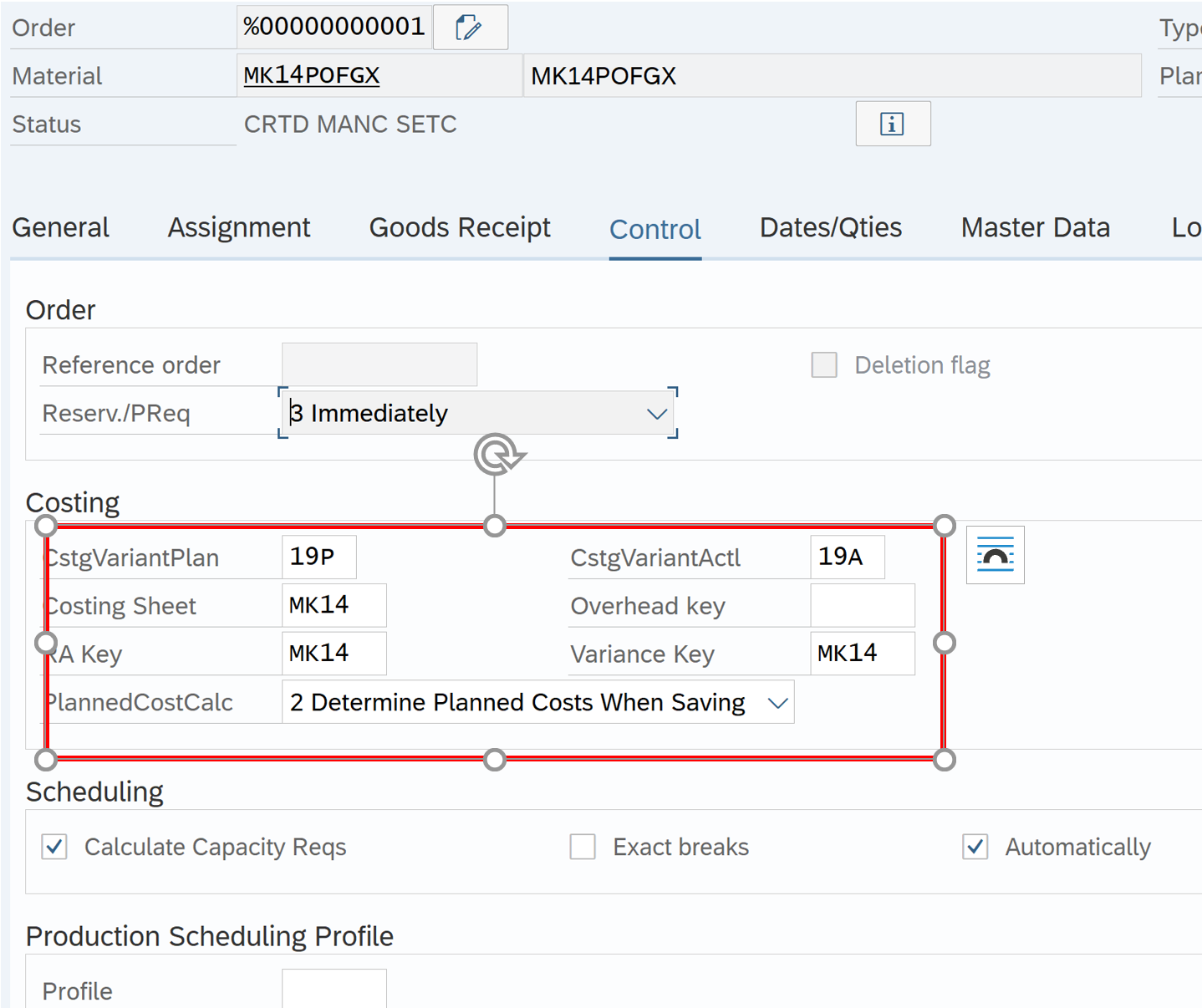The width and height of the screenshot is (1202, 1008).
Task: Enable the Deletion flag checkbox
Action: click(824, 365)
